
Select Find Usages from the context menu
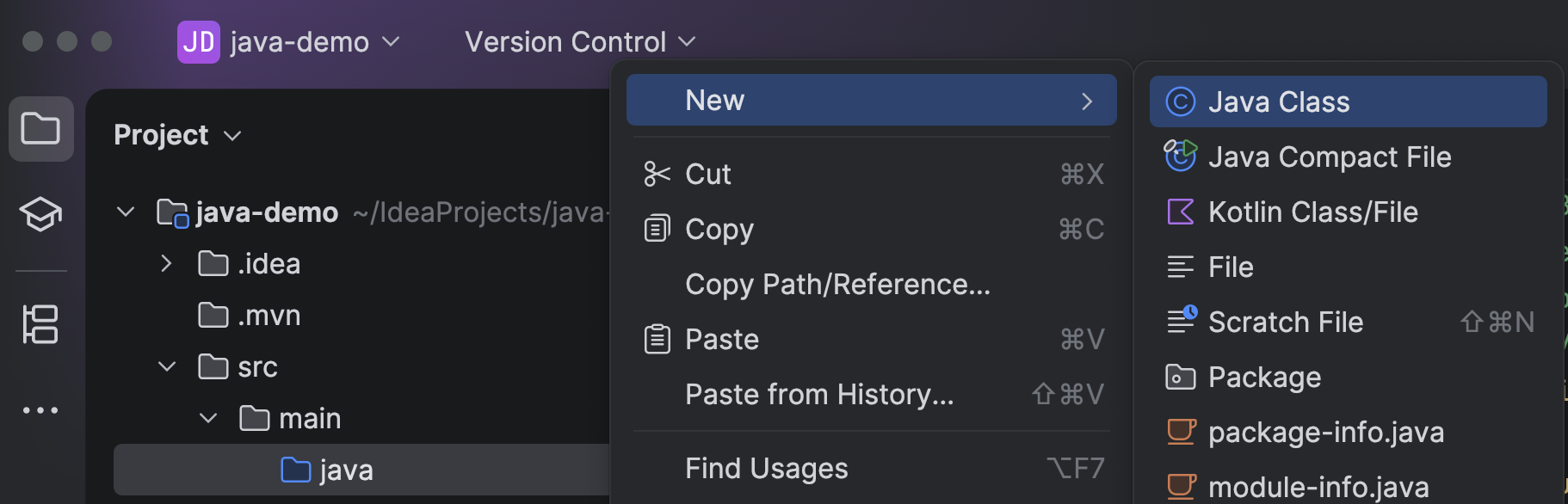pyautogui.click(x=765, y=468)
